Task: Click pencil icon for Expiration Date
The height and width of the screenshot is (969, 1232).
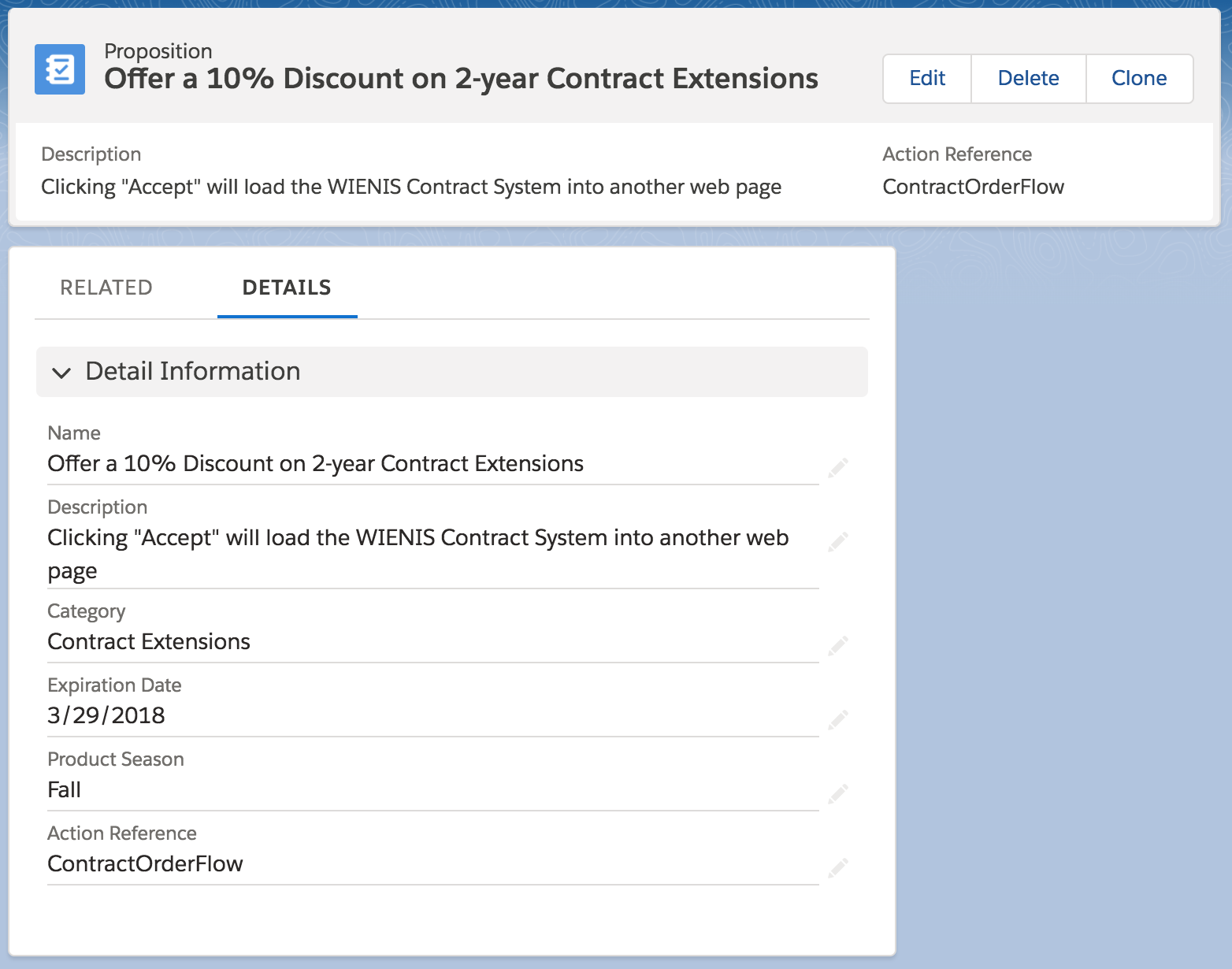Action: tap(838, 719)
